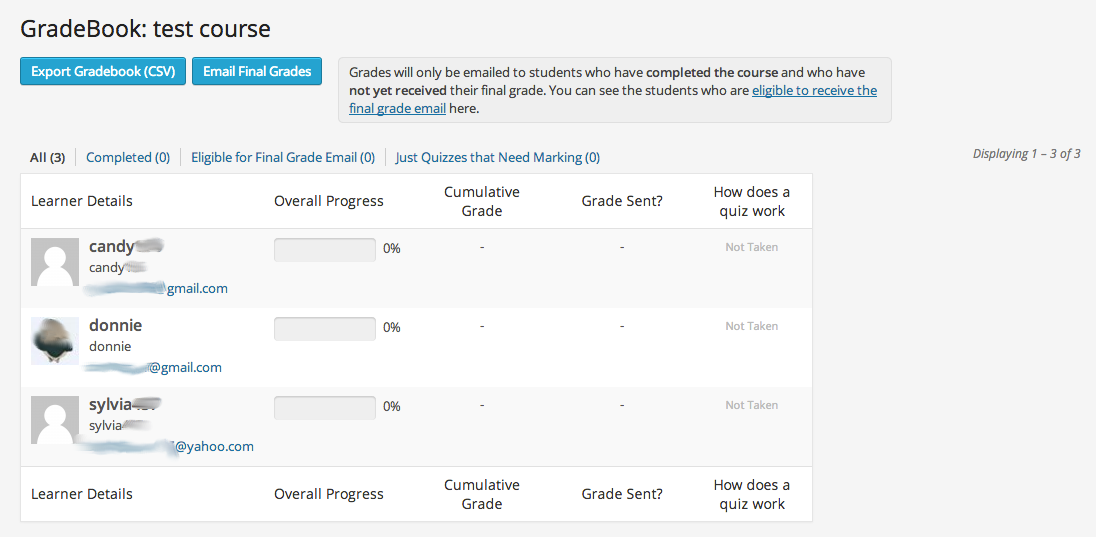The image size is (1096, 537).
Task: Click the top Learner Details column header
Action: click(82, 201)
